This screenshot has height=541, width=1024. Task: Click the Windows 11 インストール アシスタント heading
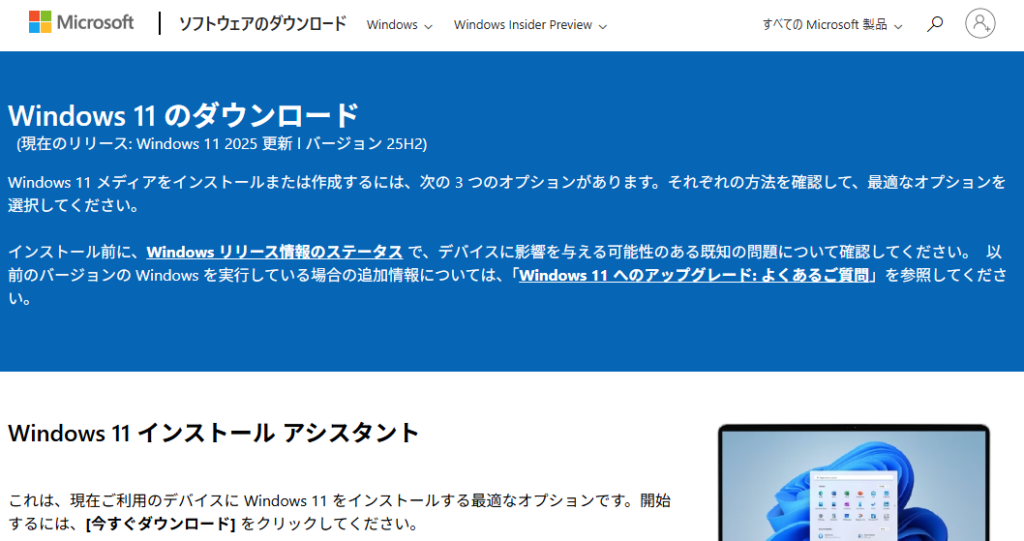(x=213, y=433)
